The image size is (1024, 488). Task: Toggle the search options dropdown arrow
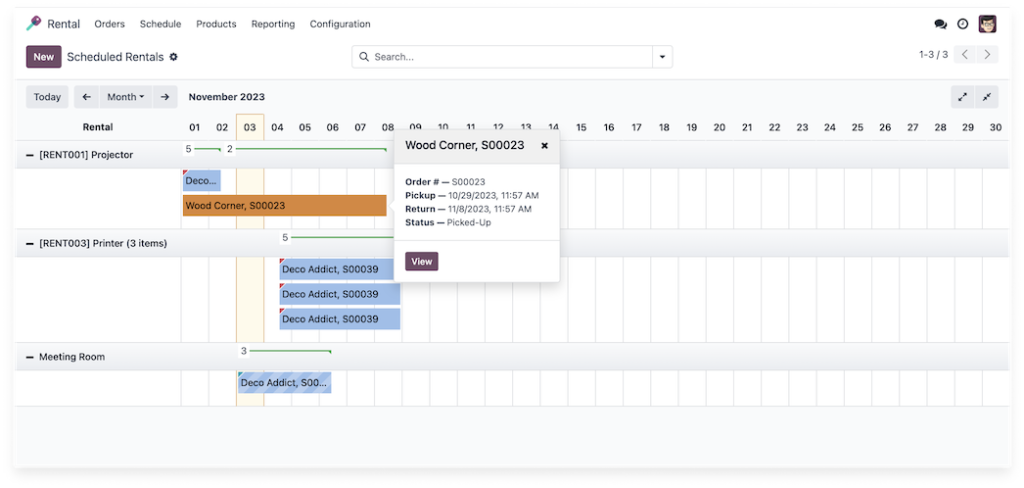click(x=662, y=57)
